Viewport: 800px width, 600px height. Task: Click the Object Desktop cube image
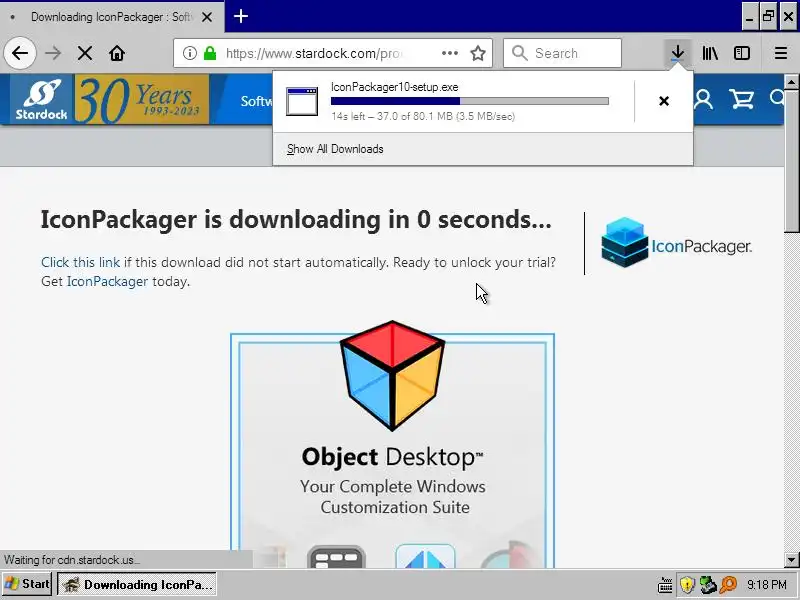[392, 376]
